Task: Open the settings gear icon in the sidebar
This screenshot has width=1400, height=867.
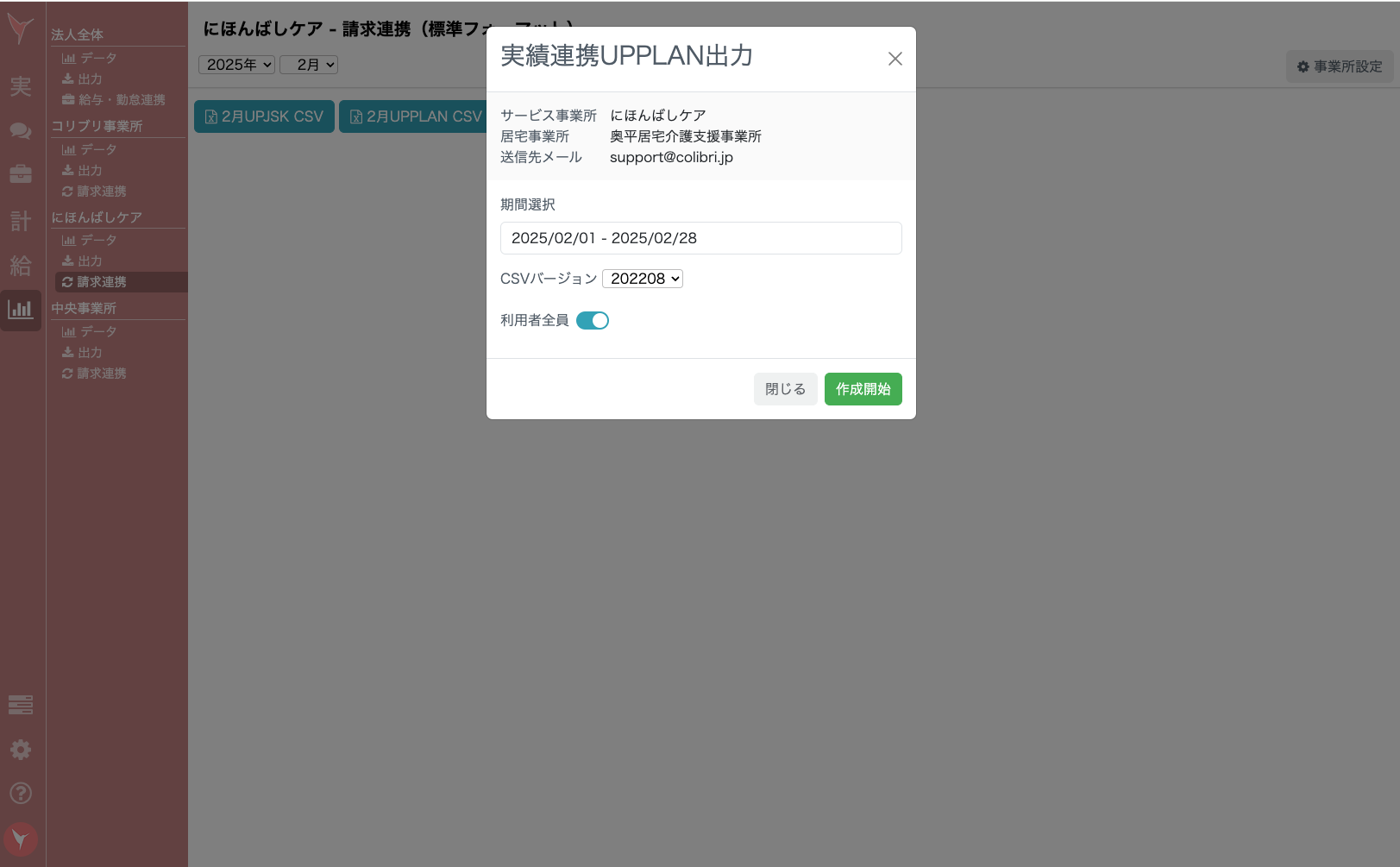Action: [21, 750]
